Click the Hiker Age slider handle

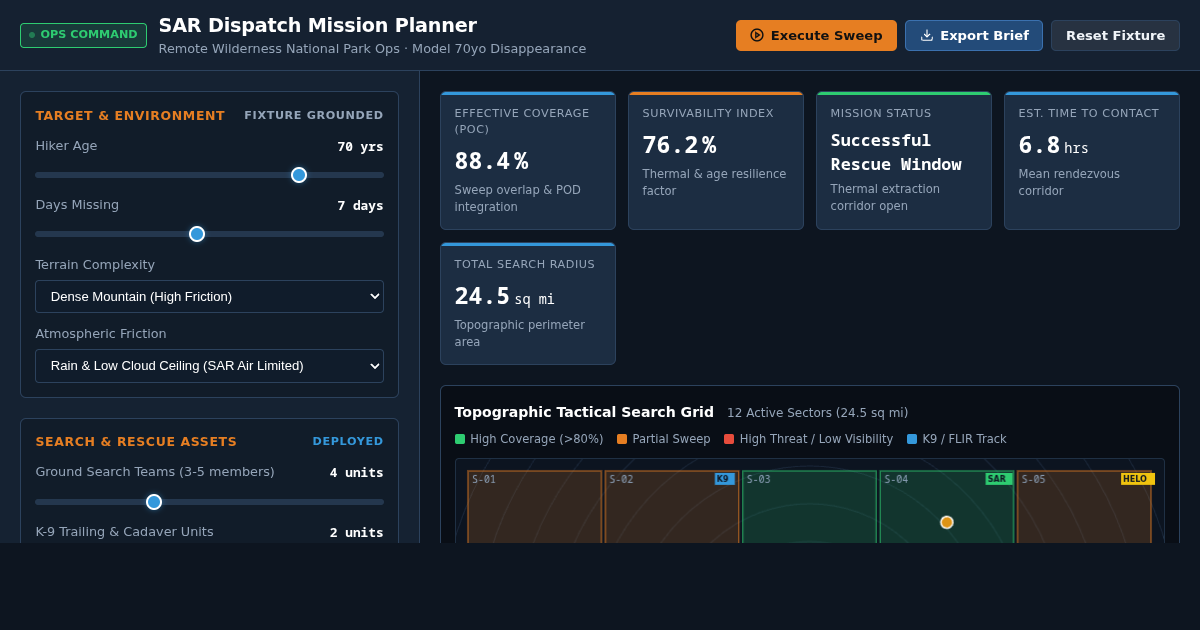(299, 175)
